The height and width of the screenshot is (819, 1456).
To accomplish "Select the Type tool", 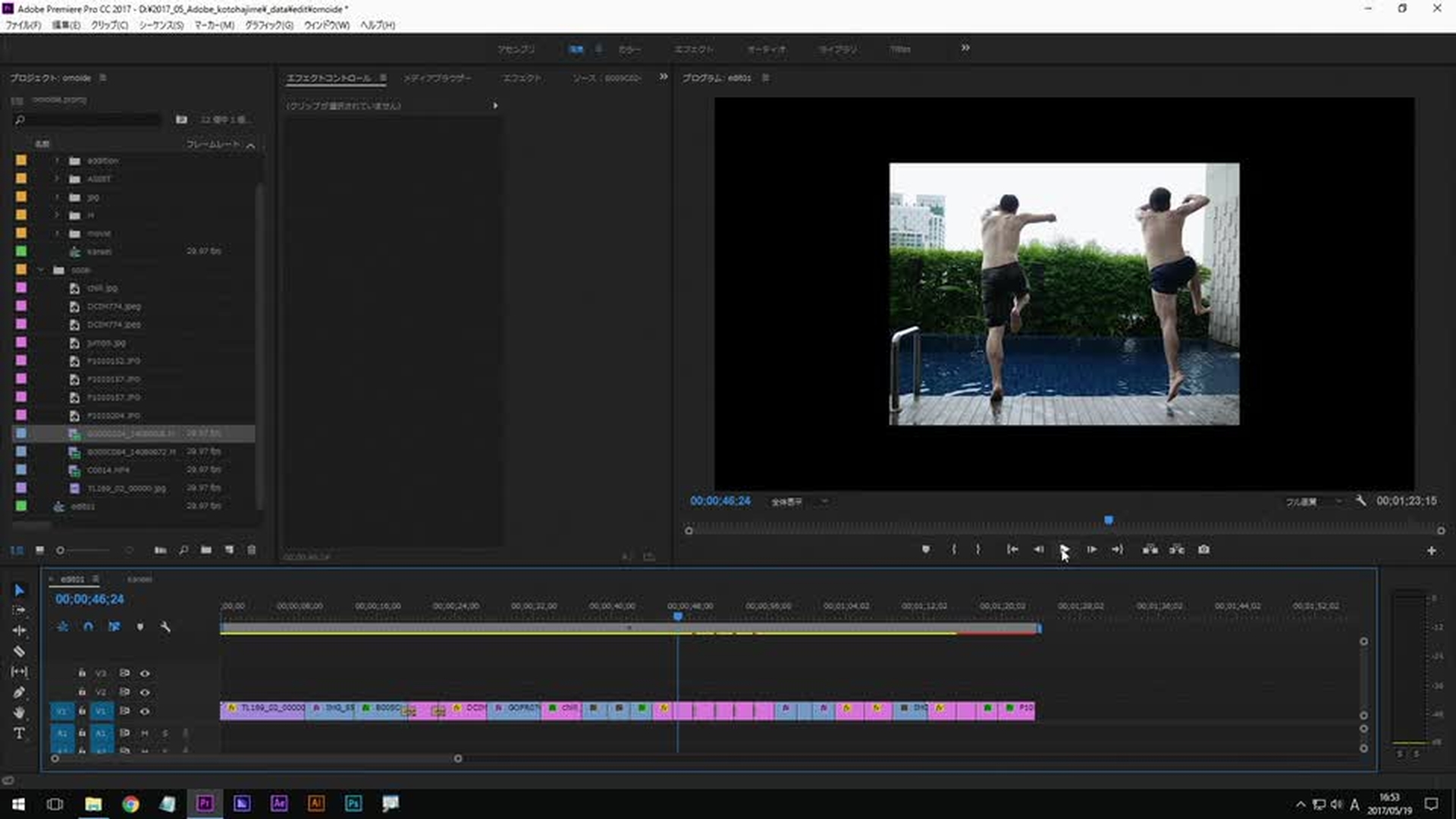I will [x=20, y=733].
